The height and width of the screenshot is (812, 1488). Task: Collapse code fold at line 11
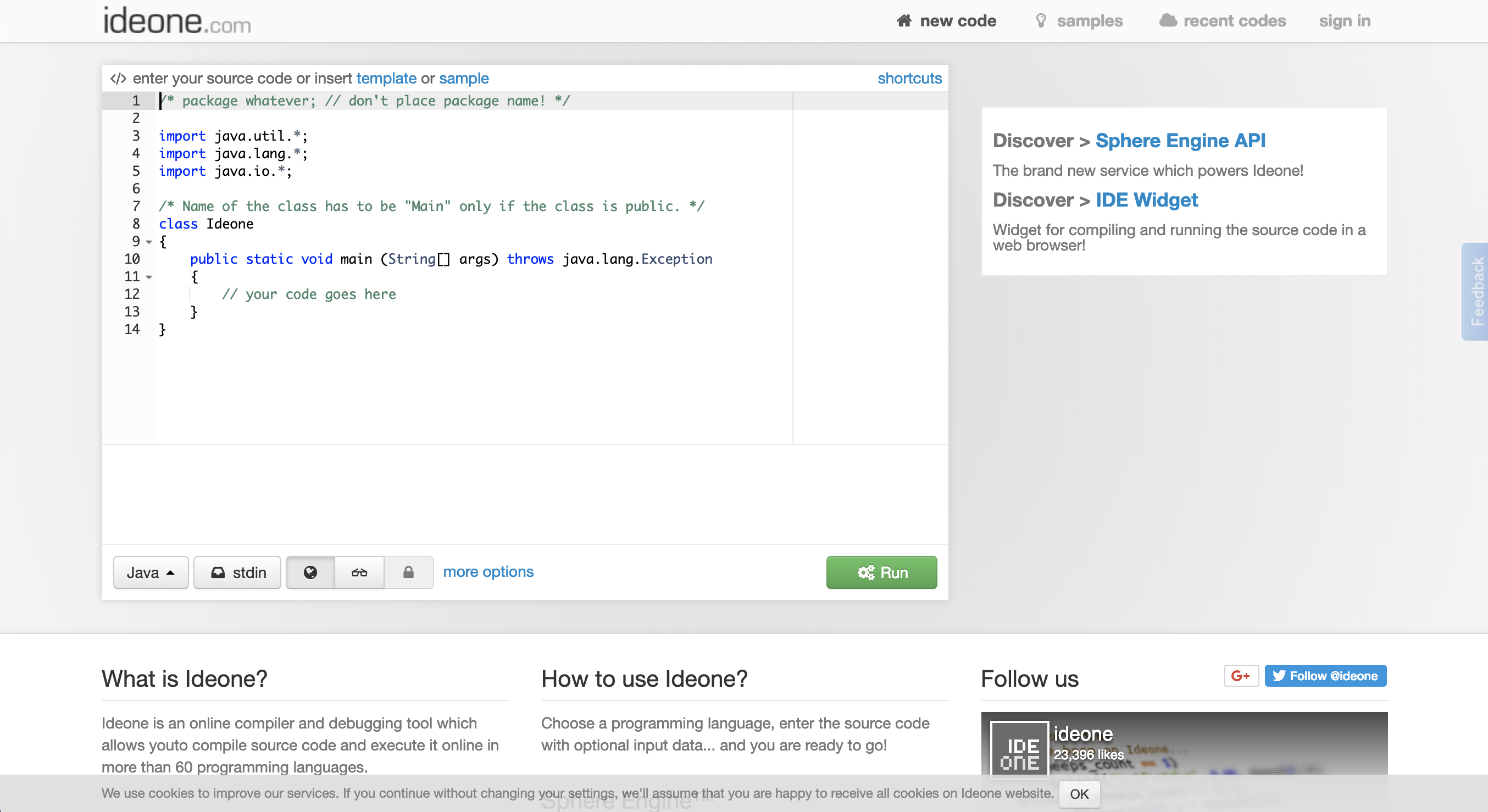pos(149,277)
